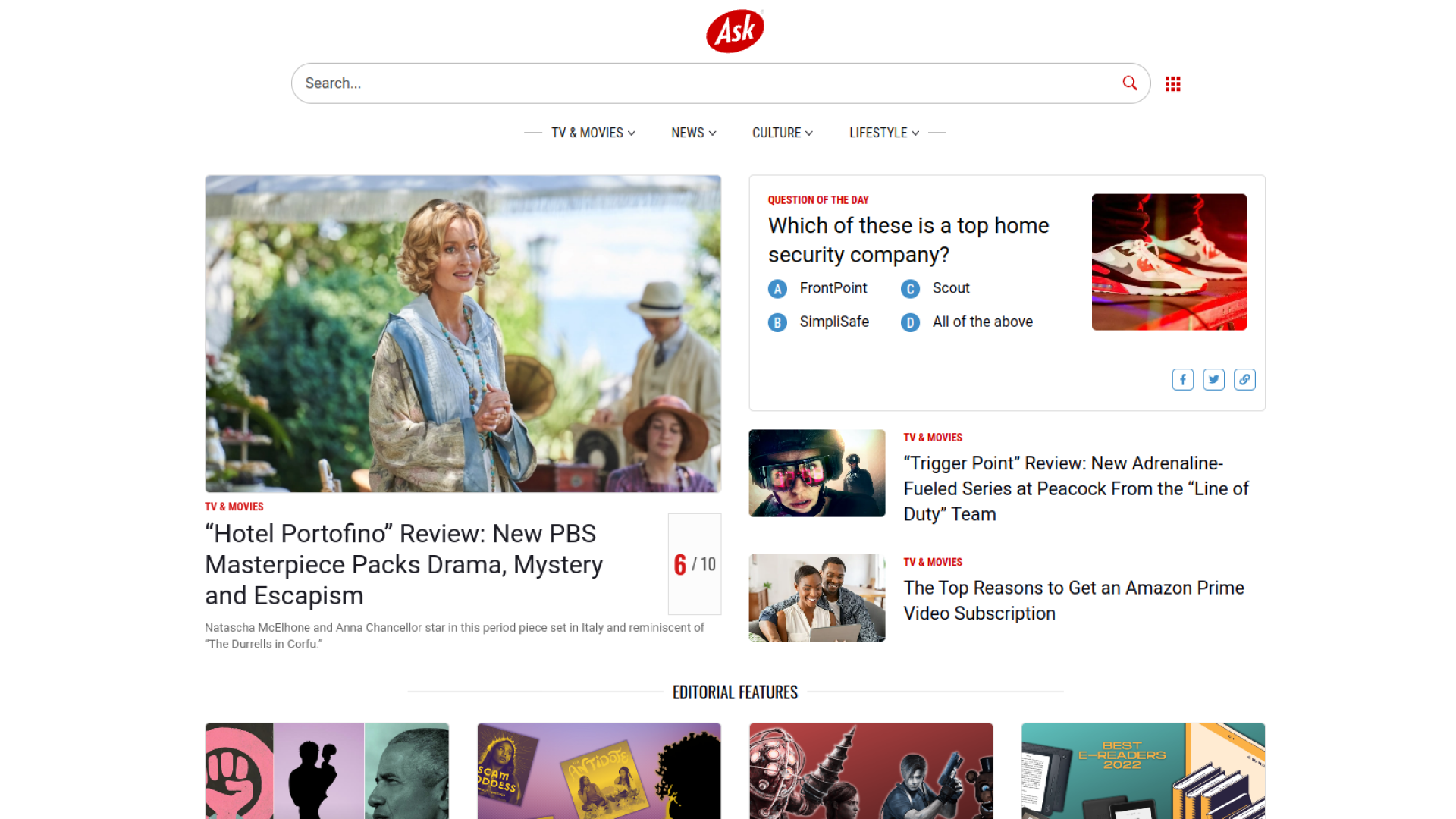Expand the News menu chevron
Screen dimensions: 1456x819
[x=694, y=133]
